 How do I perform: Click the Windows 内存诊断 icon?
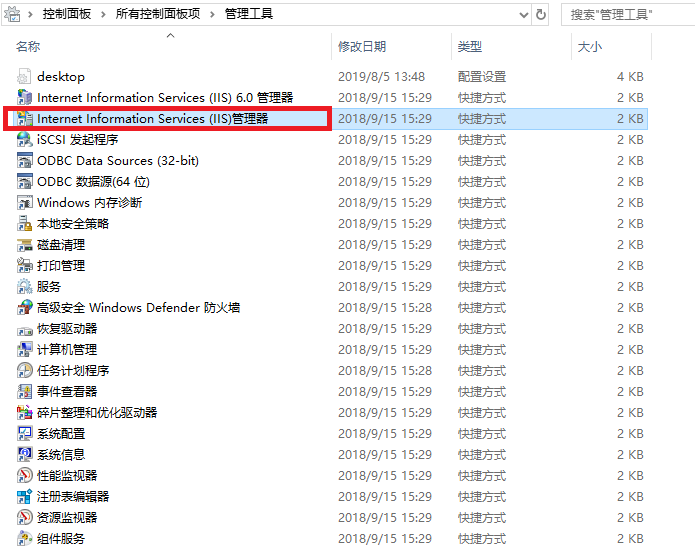coord(24,203)
